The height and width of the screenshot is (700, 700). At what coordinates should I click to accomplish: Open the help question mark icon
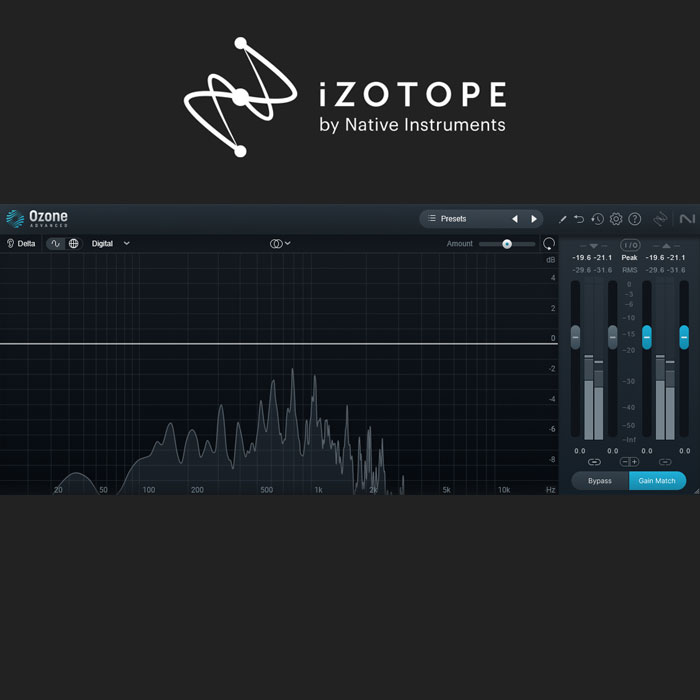pos(635,219)
